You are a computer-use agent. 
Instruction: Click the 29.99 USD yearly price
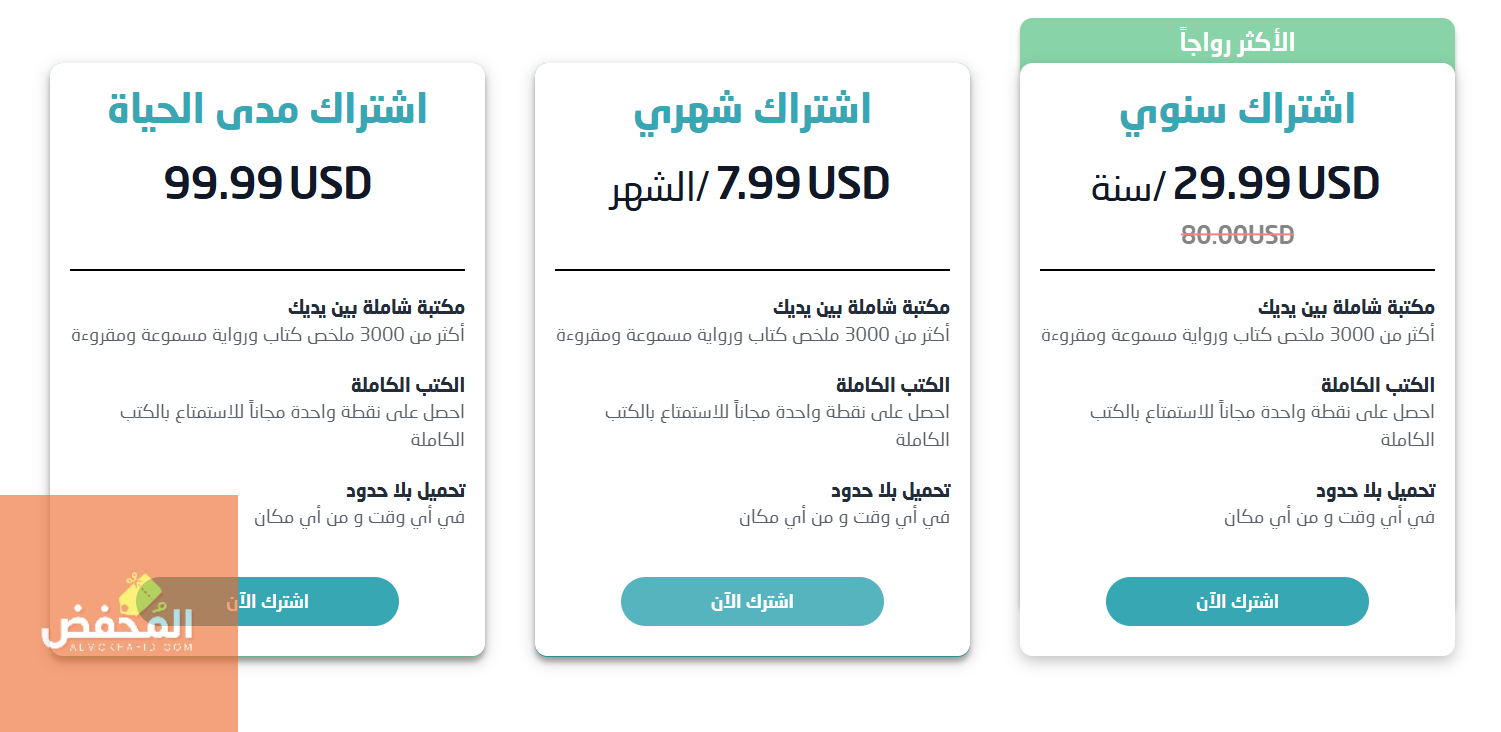[x=1276, y=183]
